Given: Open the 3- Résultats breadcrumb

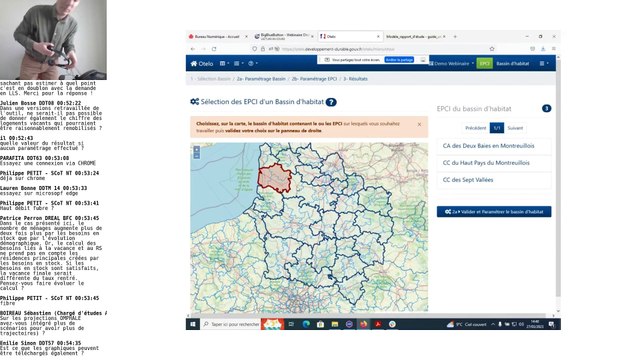Looking at the screenshot, I should pos(355,79).
